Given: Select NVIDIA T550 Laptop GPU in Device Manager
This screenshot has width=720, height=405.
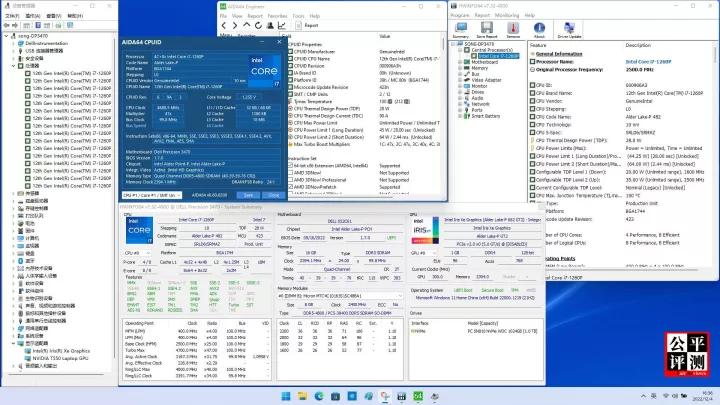Looking at the screenshot, I should 61,358.
